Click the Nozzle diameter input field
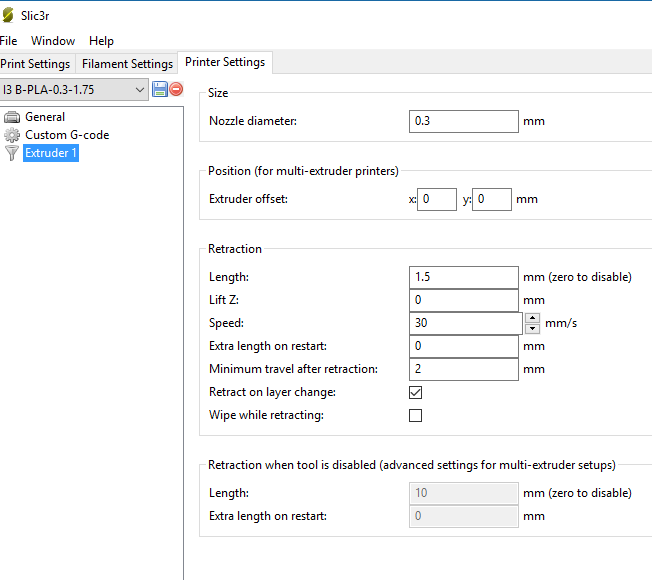 464,121
